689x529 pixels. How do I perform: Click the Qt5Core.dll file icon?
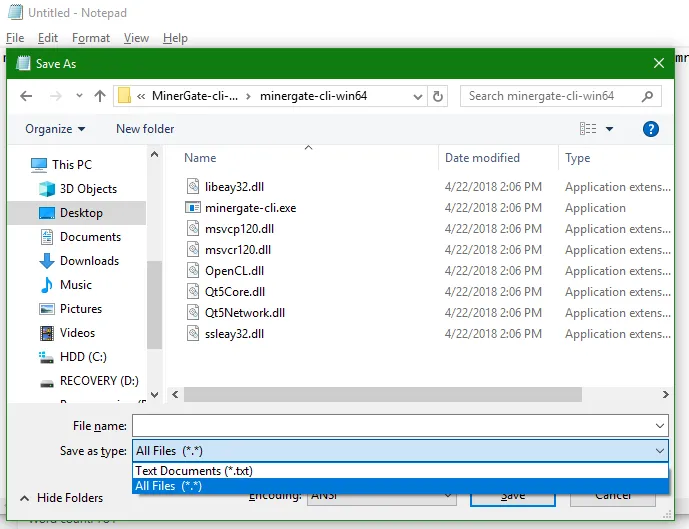[x=193, y=292]
